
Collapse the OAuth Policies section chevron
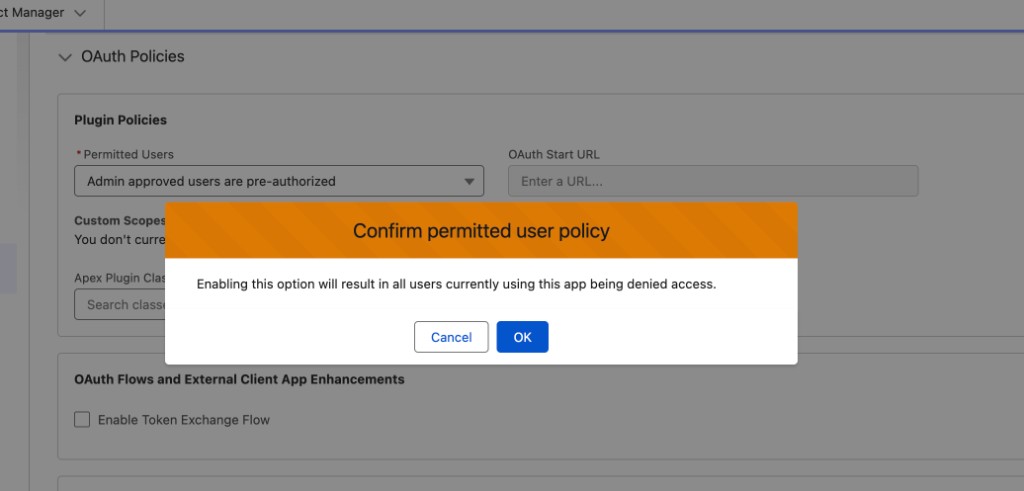[x=65, y=57]
